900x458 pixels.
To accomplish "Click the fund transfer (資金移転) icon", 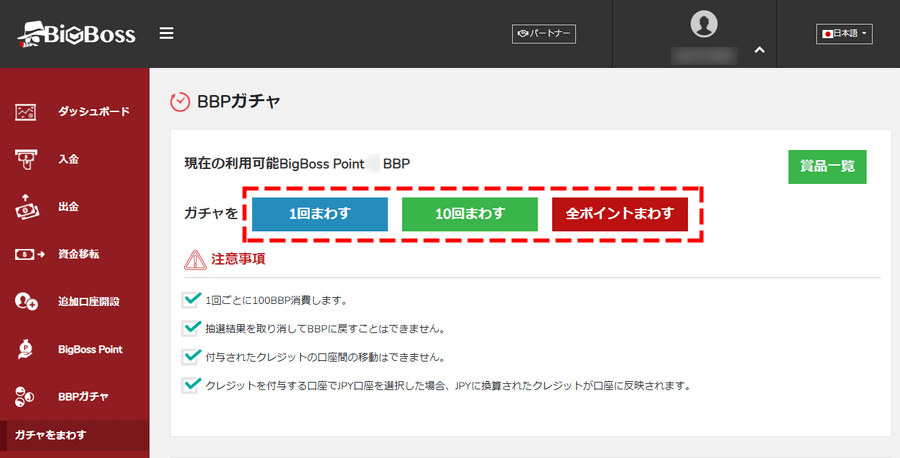I will pyautogui.click(x=29, y=254).
